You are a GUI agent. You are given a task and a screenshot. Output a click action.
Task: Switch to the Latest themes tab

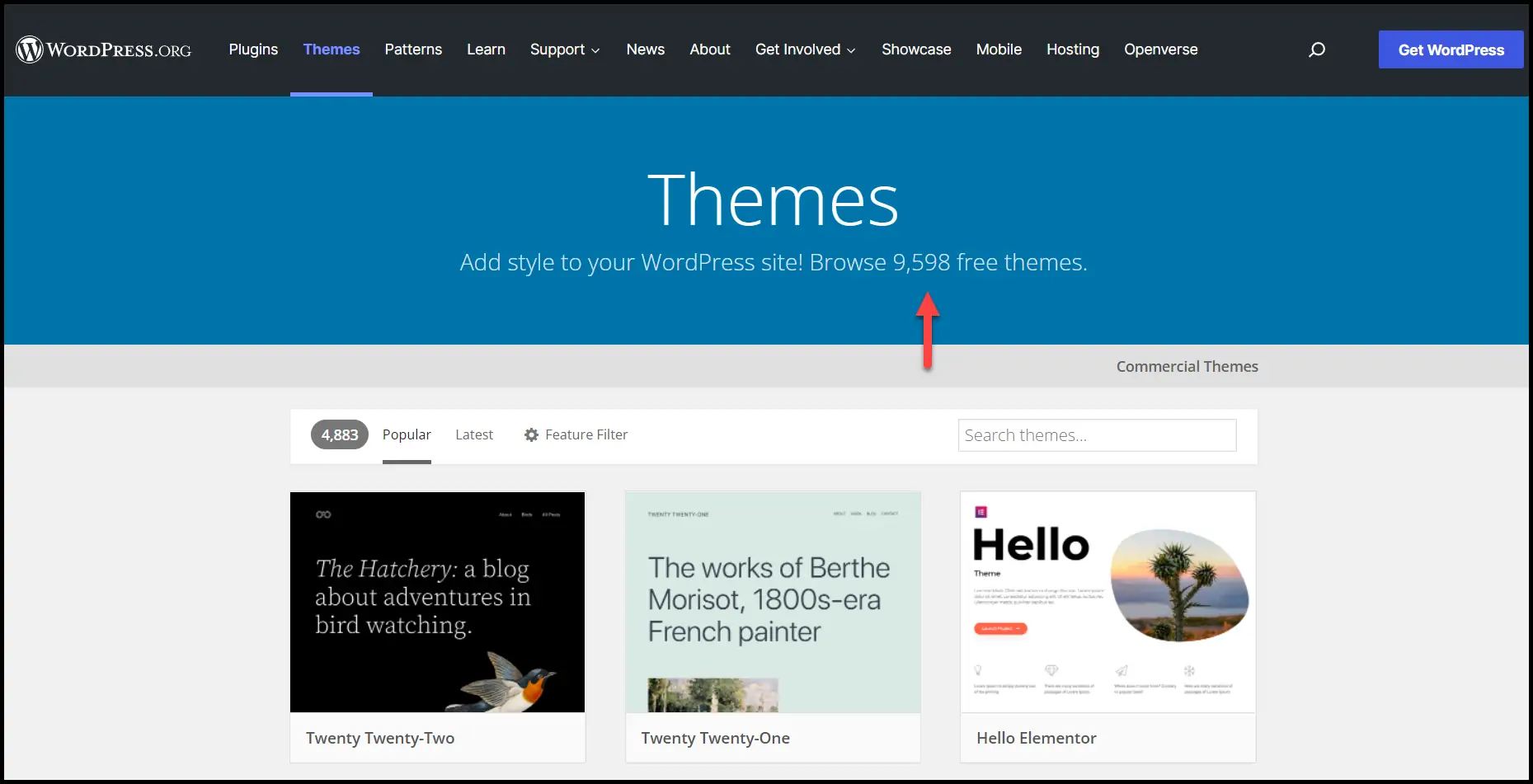474,434
